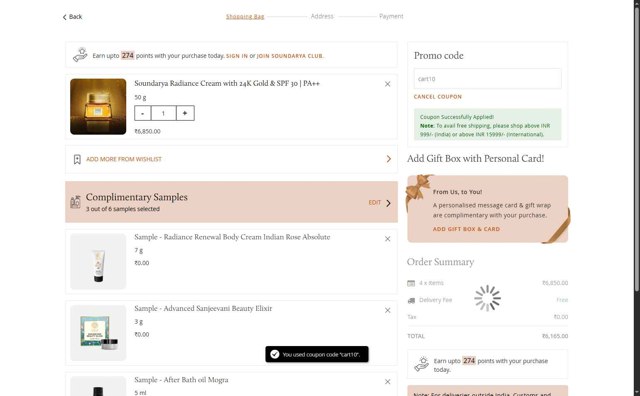
Task: Open the Shopping Bag step tab
Action: 245,16
